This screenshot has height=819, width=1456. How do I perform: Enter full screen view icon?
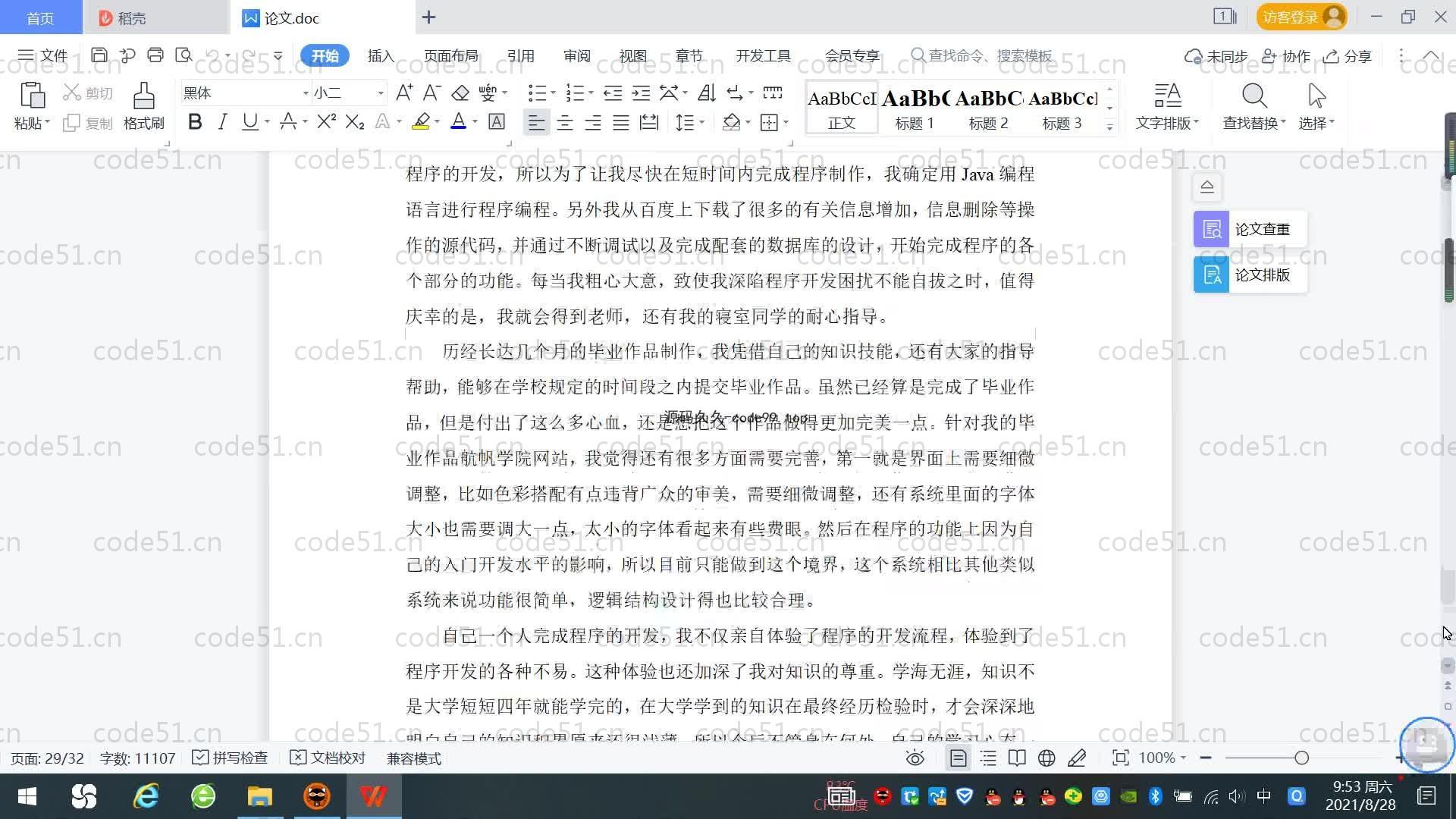click(x=1120, y=758)
